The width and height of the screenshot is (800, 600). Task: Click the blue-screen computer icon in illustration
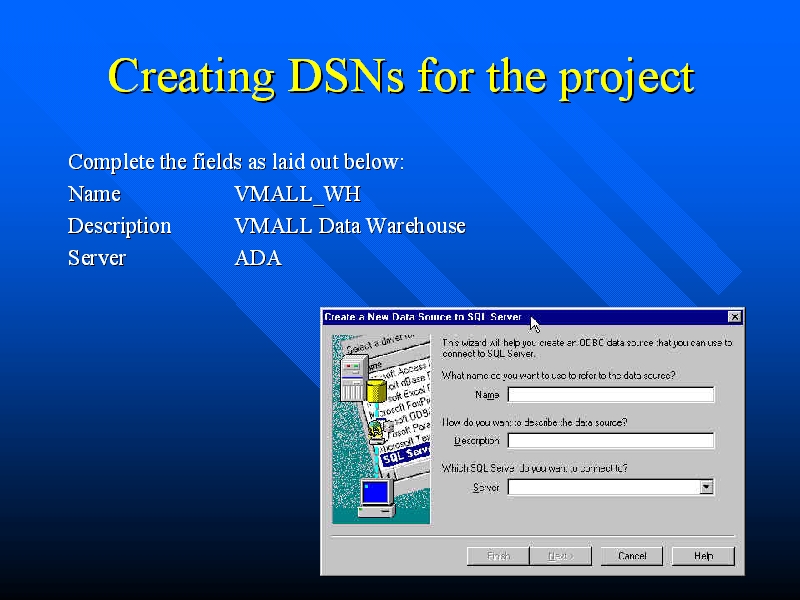pos(375,496)
